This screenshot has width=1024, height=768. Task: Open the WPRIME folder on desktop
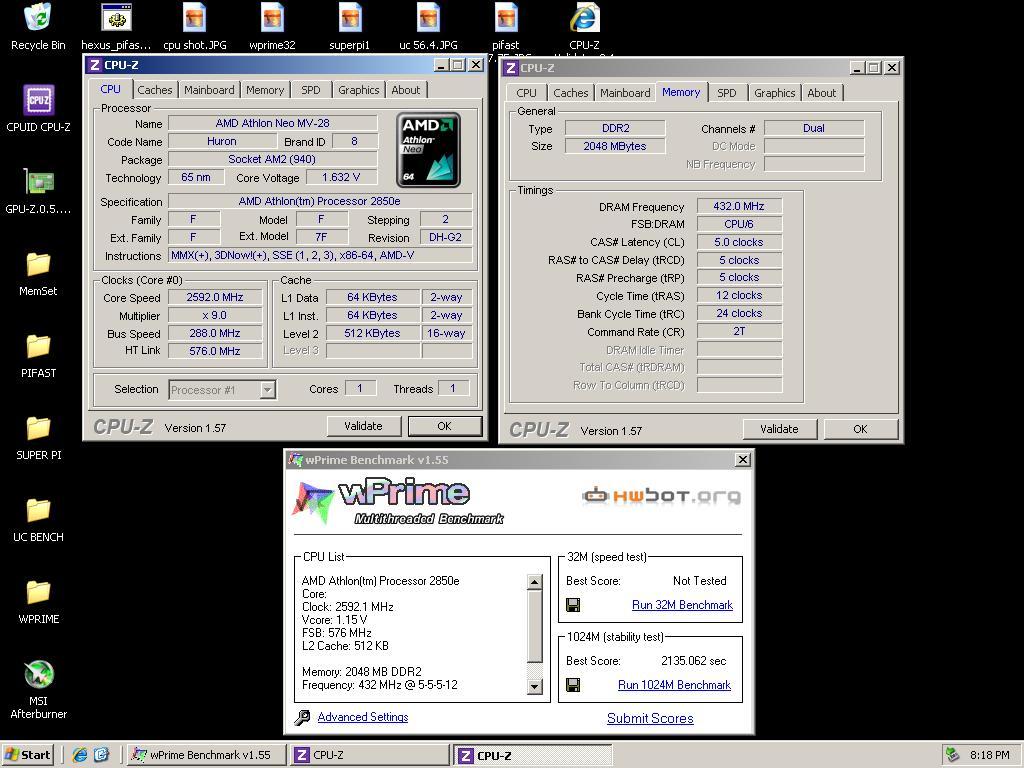tap(39, 601)
